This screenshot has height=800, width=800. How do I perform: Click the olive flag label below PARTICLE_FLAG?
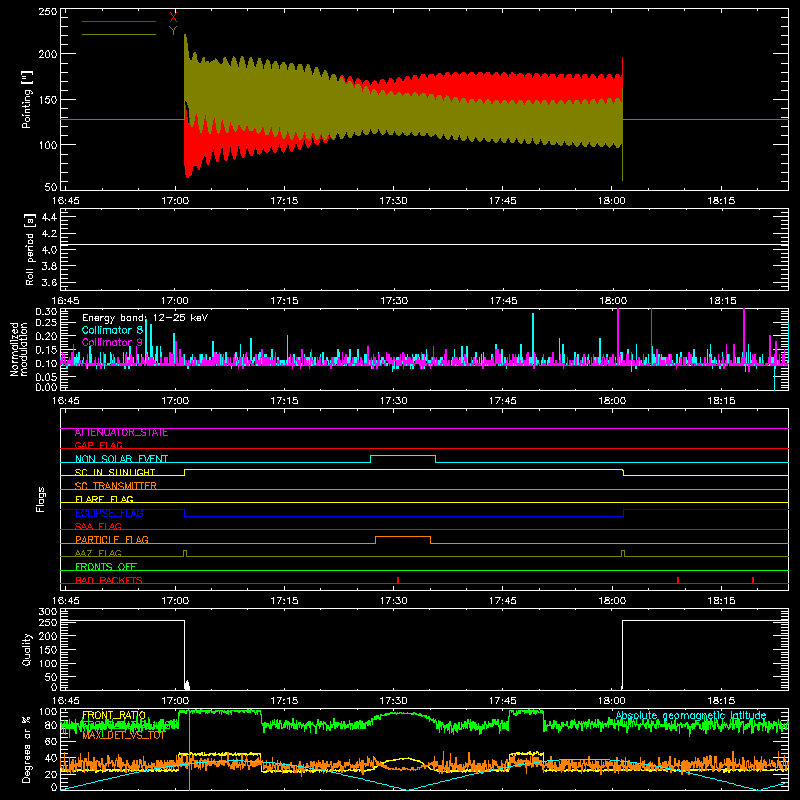coord(98,553)
